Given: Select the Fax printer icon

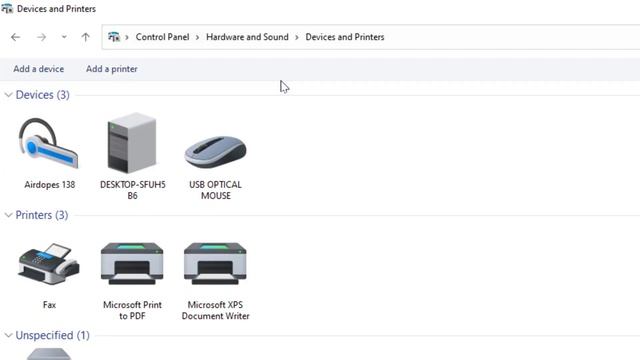Looking at the screenshot, I should click(x=49, y=264).
